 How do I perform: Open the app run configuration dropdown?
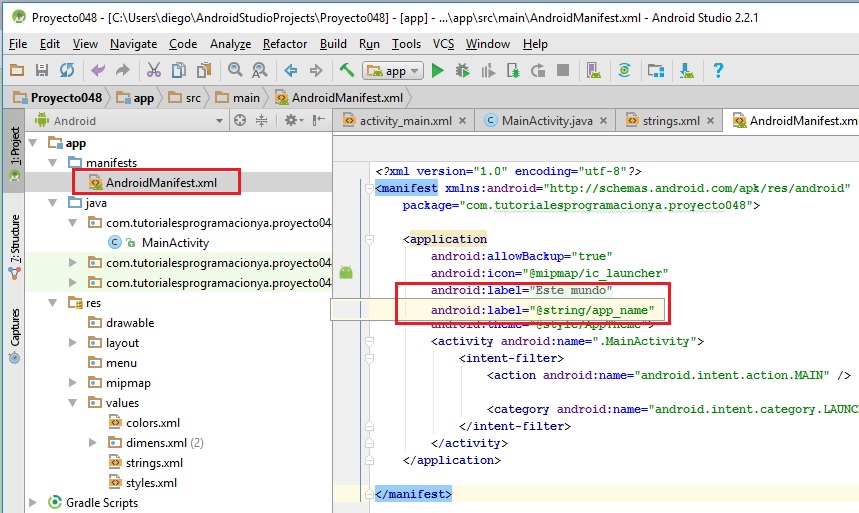[393, 71]
